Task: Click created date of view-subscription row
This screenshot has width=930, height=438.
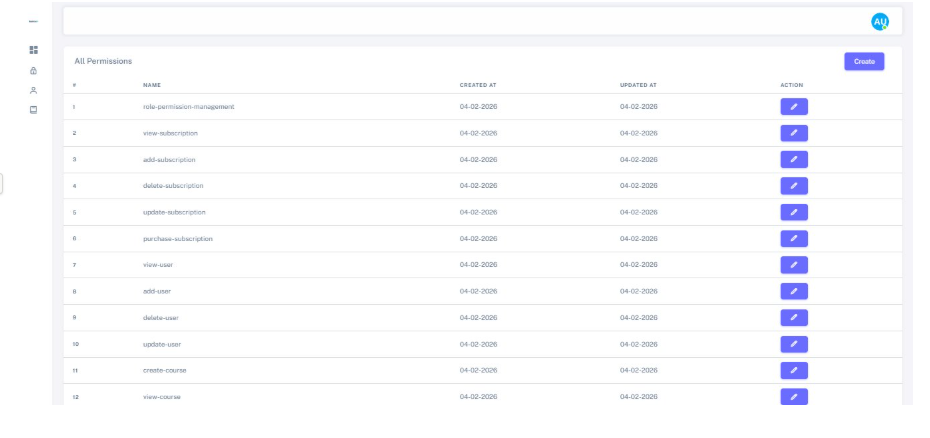Action: click(478, 133)
